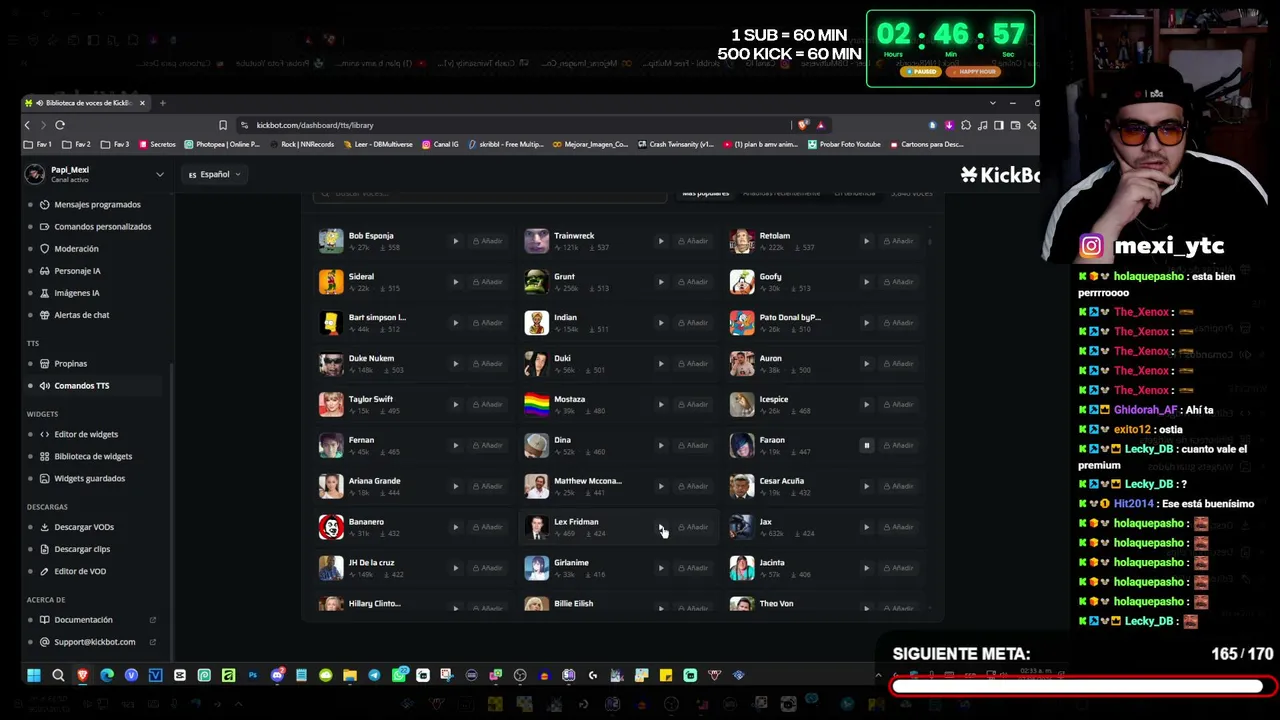Click the Mostaza rainbow flag thumbnail
The height and width of the screenshot is (720, 1280).
[537, 404]
